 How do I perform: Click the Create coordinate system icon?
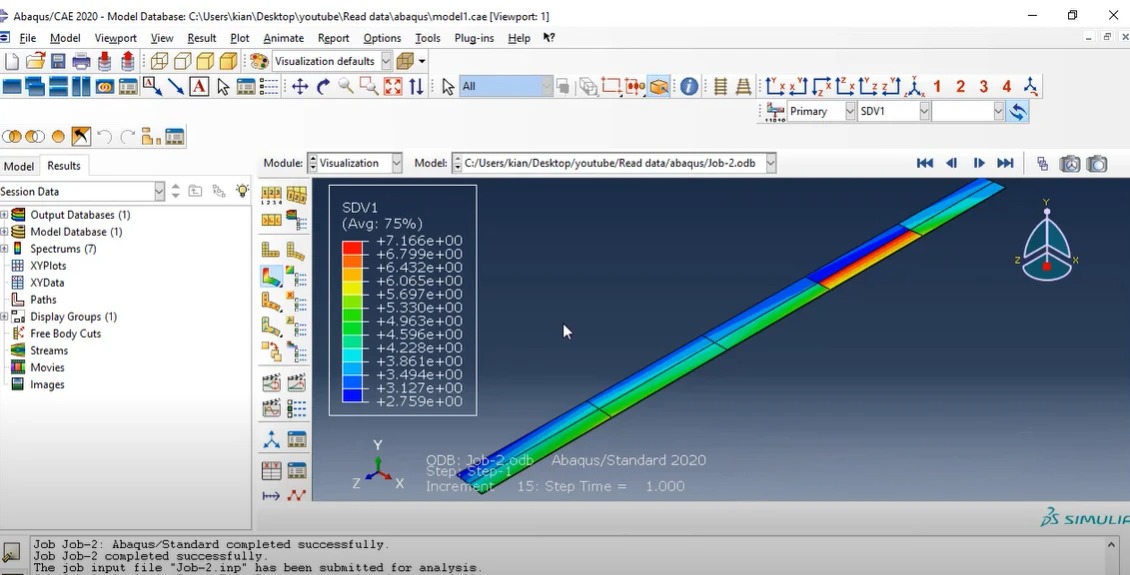click(272, 439)
